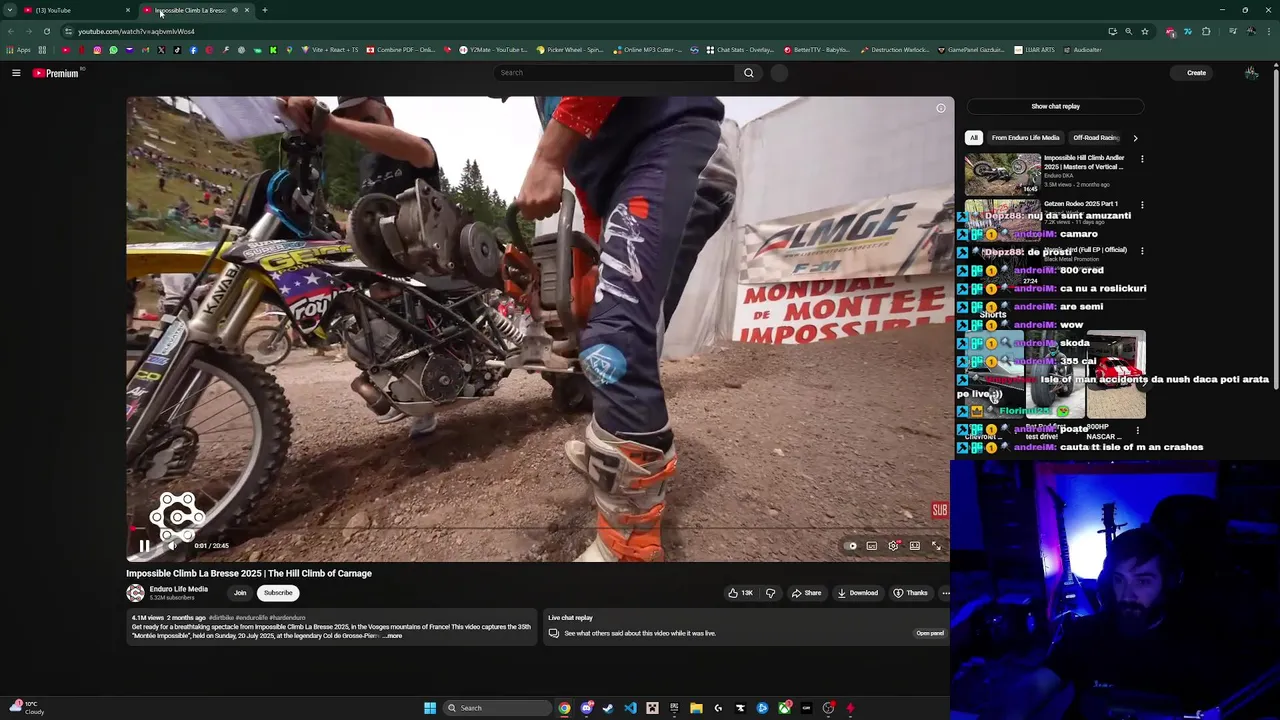Open the Facebook bookmark icon

[193, 50]
